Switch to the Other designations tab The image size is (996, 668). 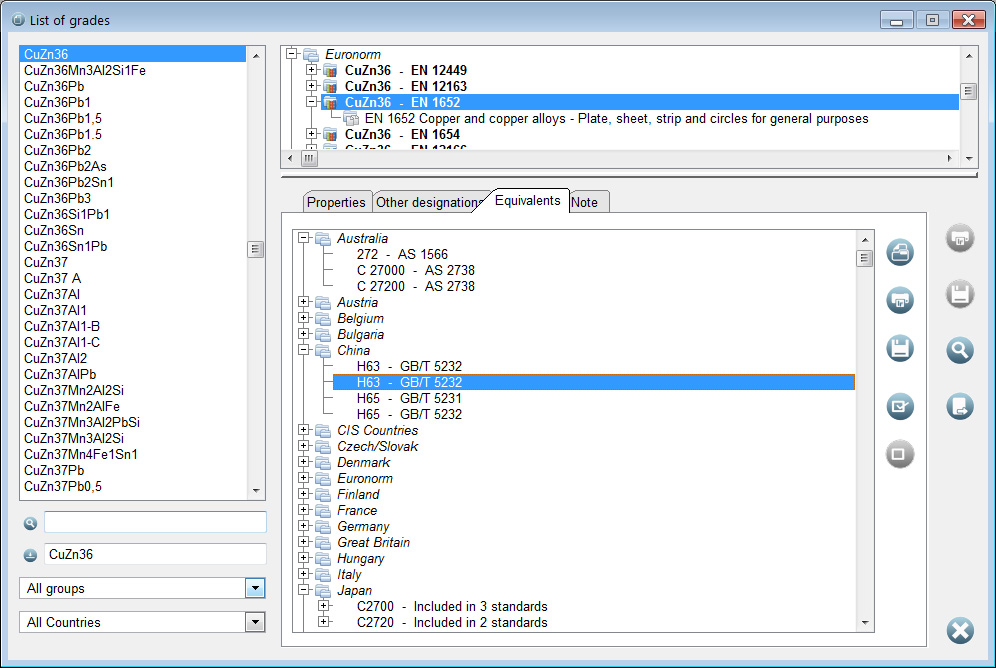(x=429, y=203)
